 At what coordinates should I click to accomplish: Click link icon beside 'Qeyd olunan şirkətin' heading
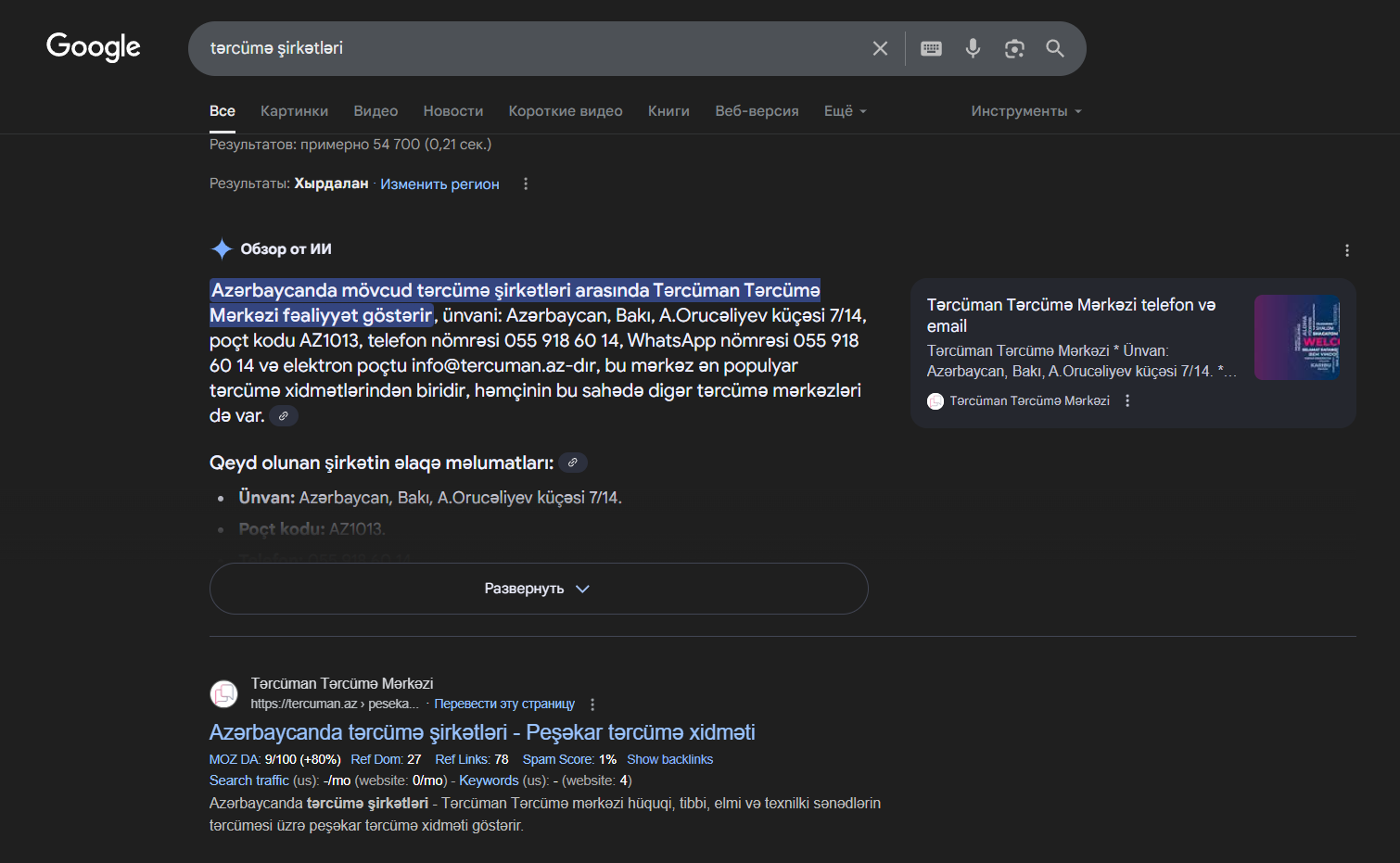click(573, 463)
